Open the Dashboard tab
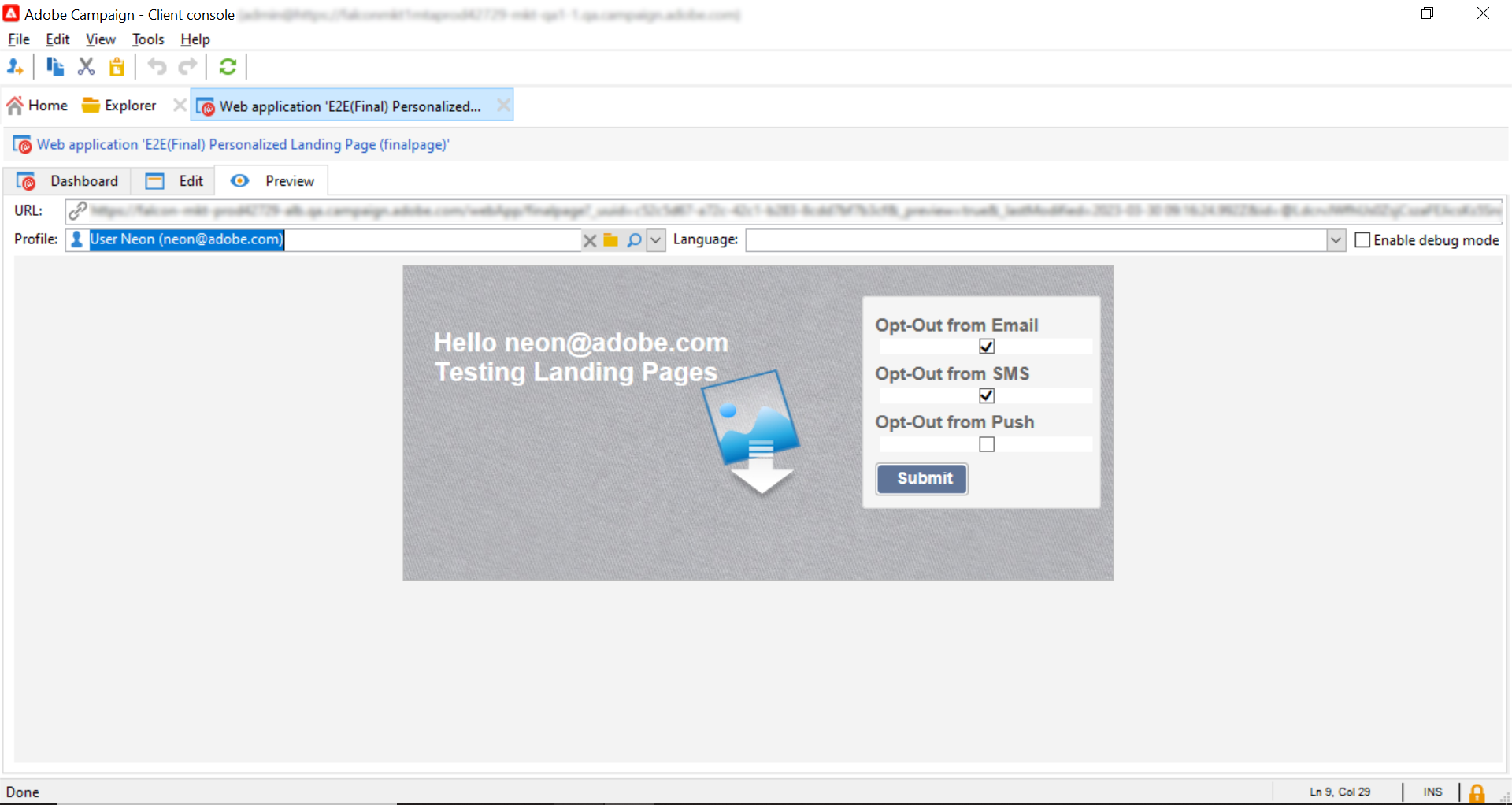Screen dimensions: 1512x805 [68, 181]
